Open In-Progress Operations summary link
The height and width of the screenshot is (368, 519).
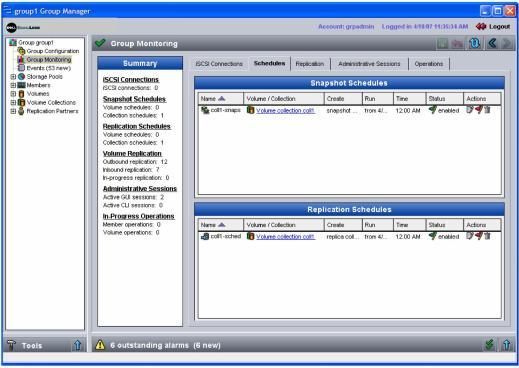coord(138,216)
